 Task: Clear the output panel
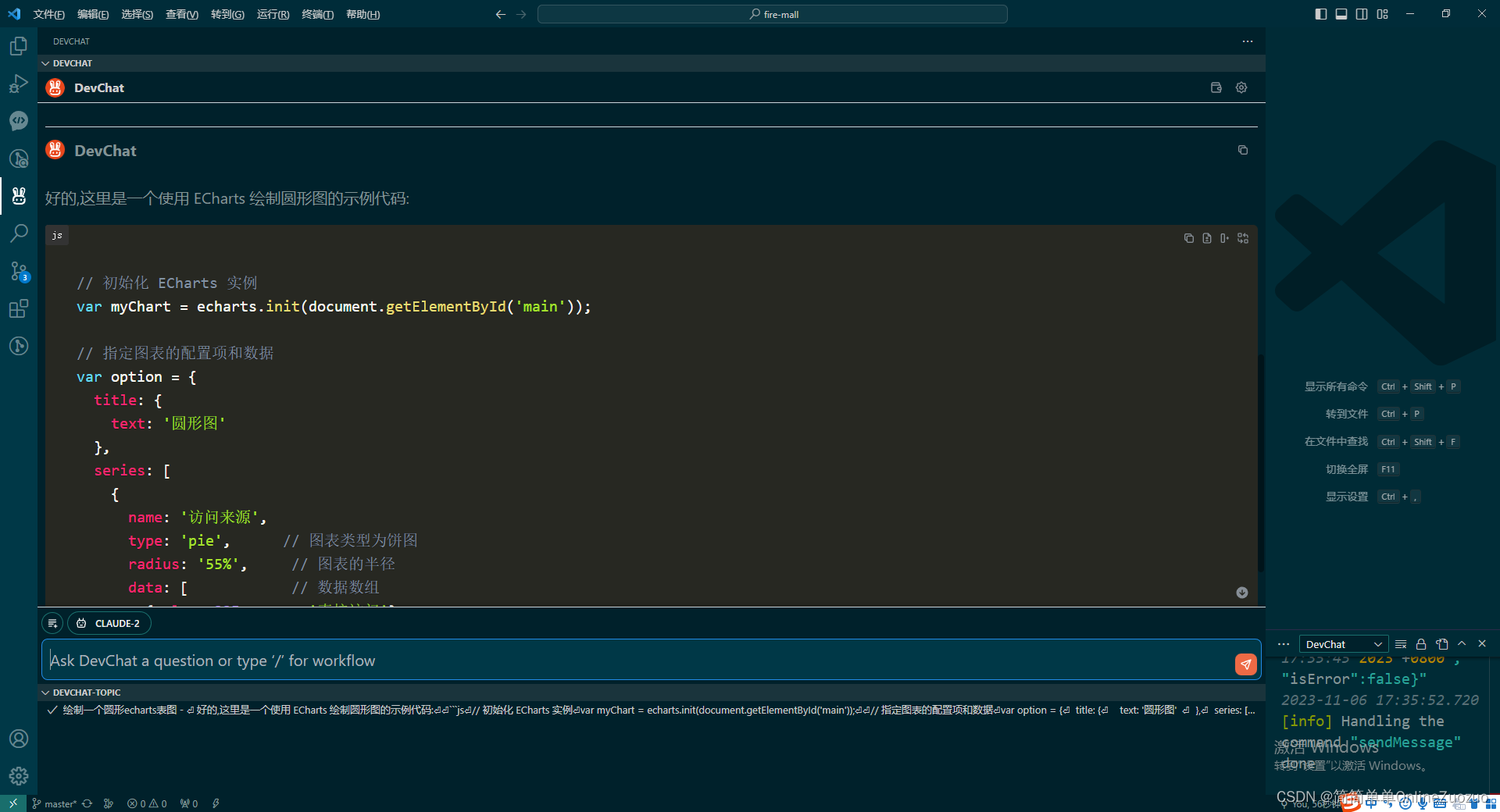tap(1401, 644)
